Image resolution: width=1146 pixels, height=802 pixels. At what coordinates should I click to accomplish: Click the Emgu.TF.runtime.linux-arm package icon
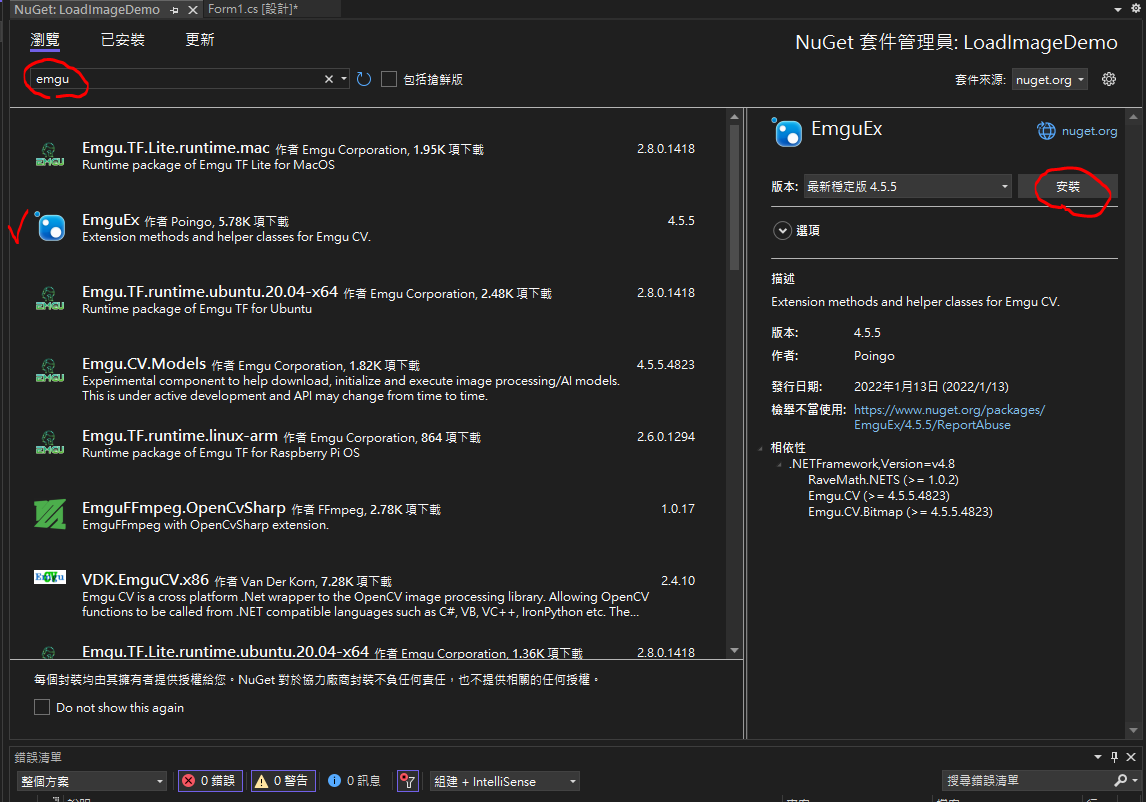[50, 443]
